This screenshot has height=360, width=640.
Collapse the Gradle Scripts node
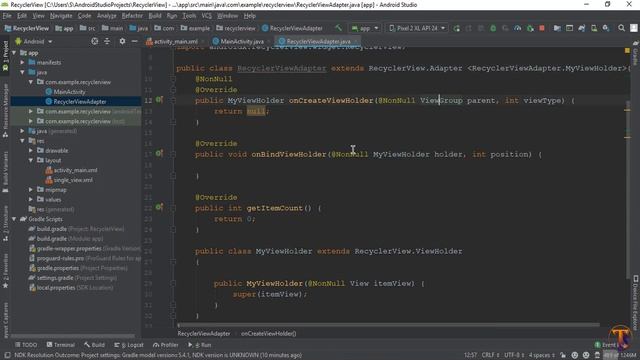(x=14, y=219)
